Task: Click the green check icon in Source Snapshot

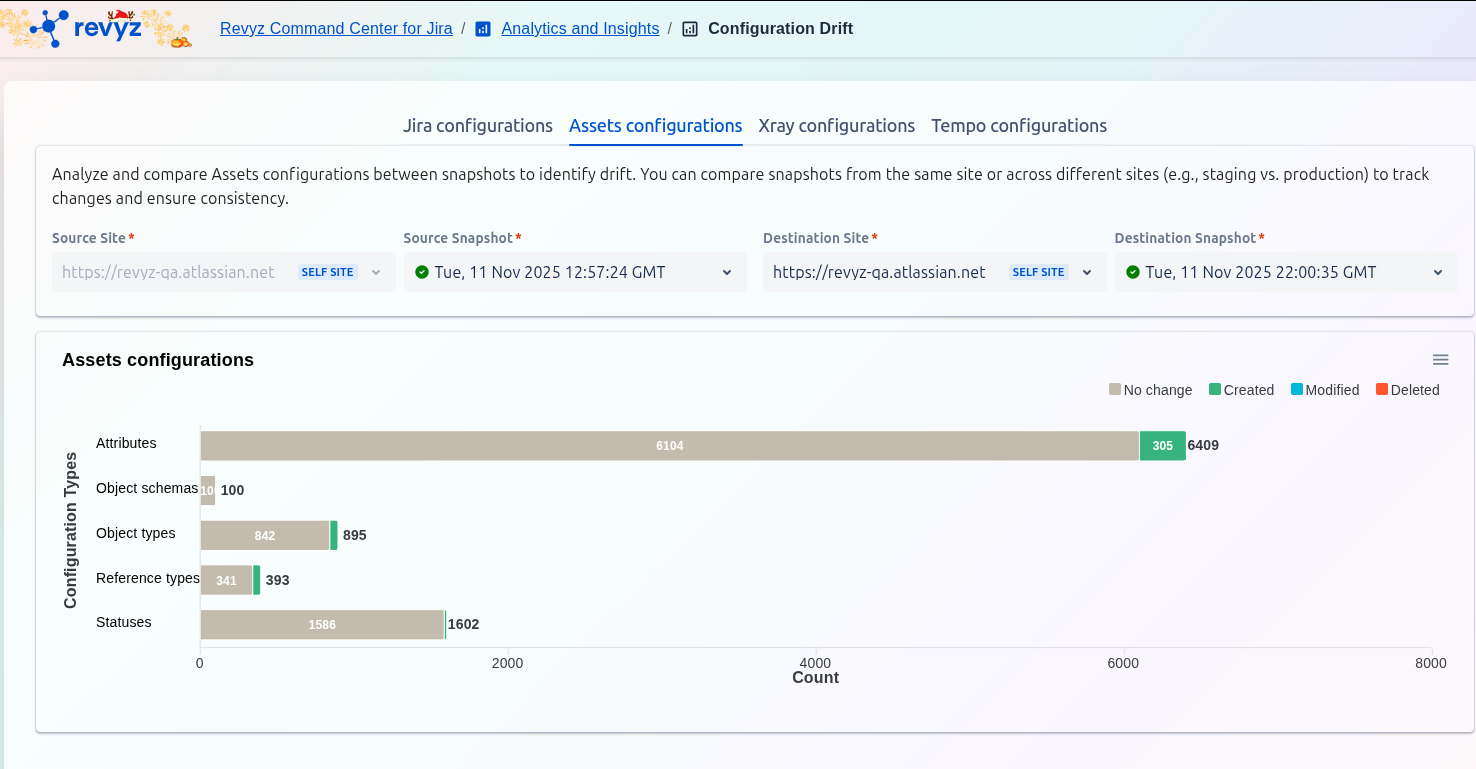Action: (x=422, y=272)
